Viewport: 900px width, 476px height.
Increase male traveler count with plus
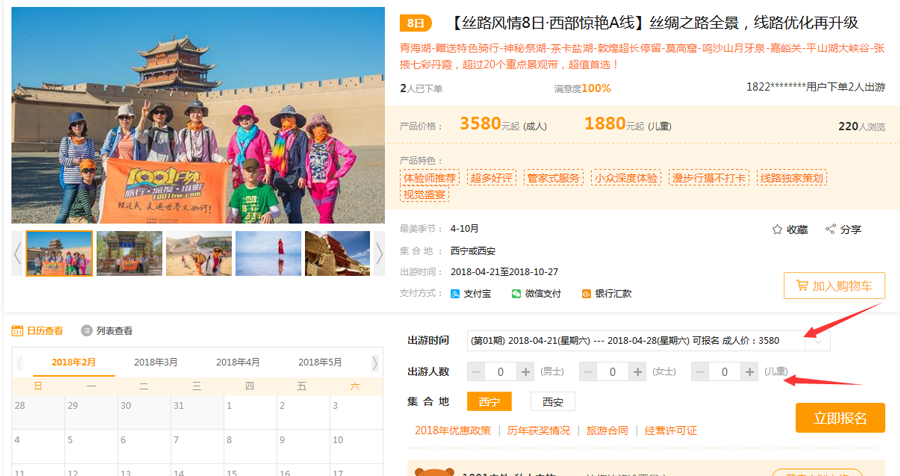pos(525,372)
